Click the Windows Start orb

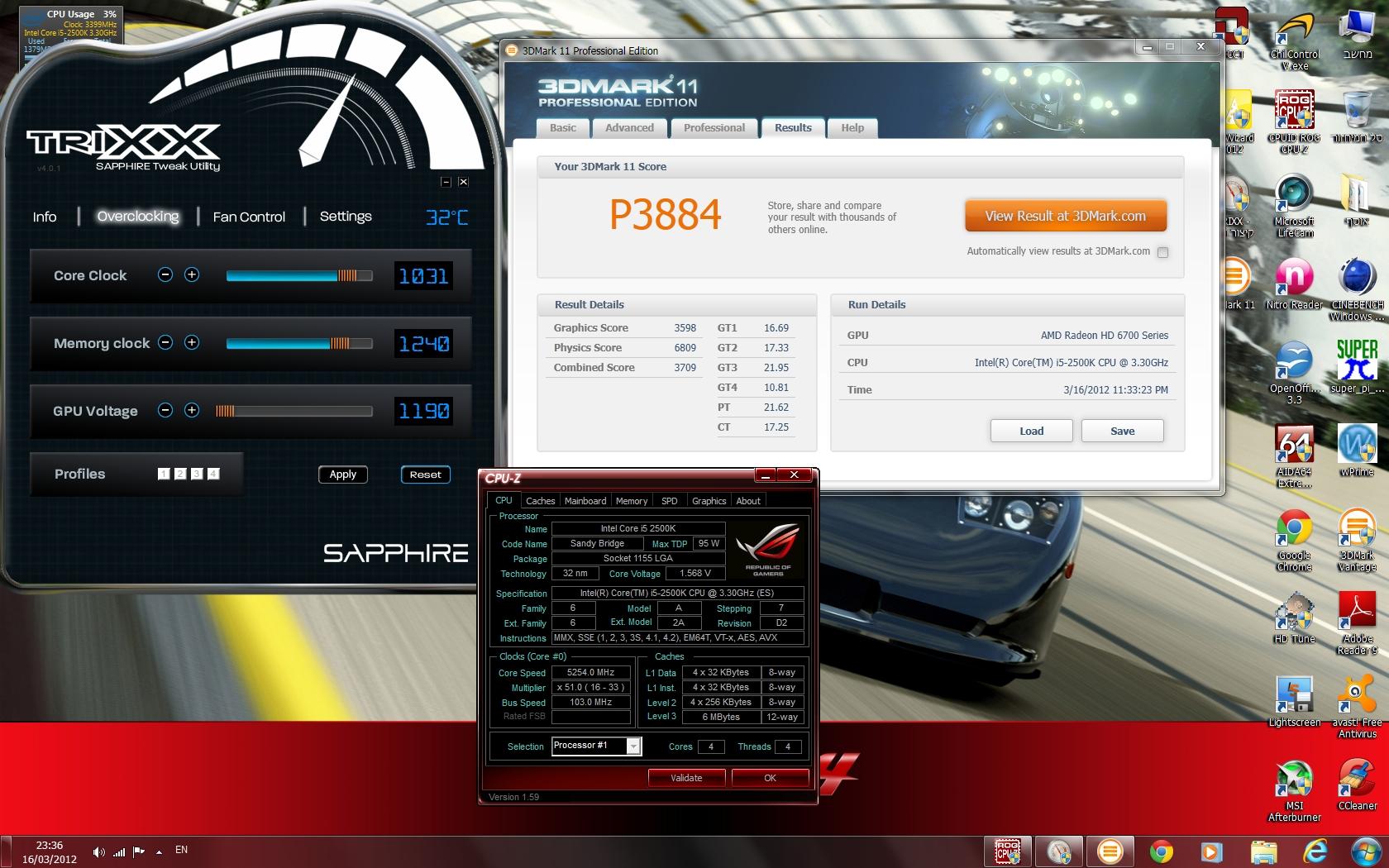1365,851
